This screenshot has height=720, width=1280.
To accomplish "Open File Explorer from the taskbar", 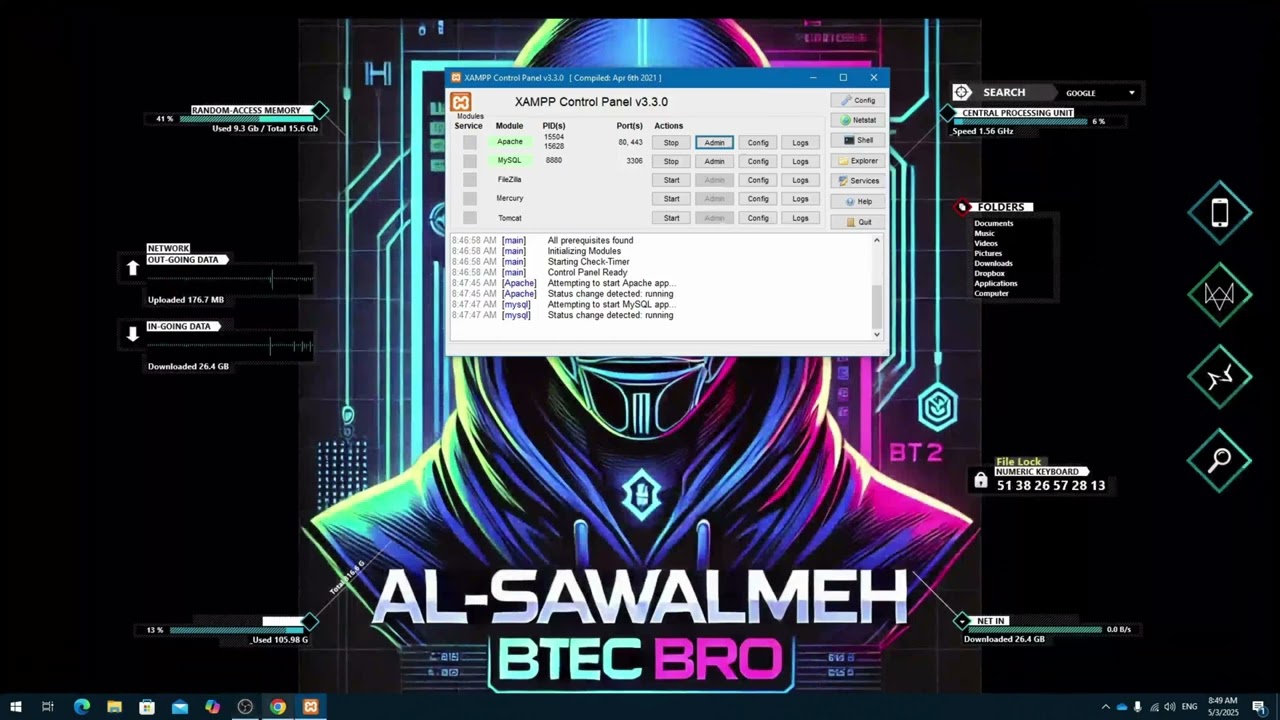I will tap(114, 707).
